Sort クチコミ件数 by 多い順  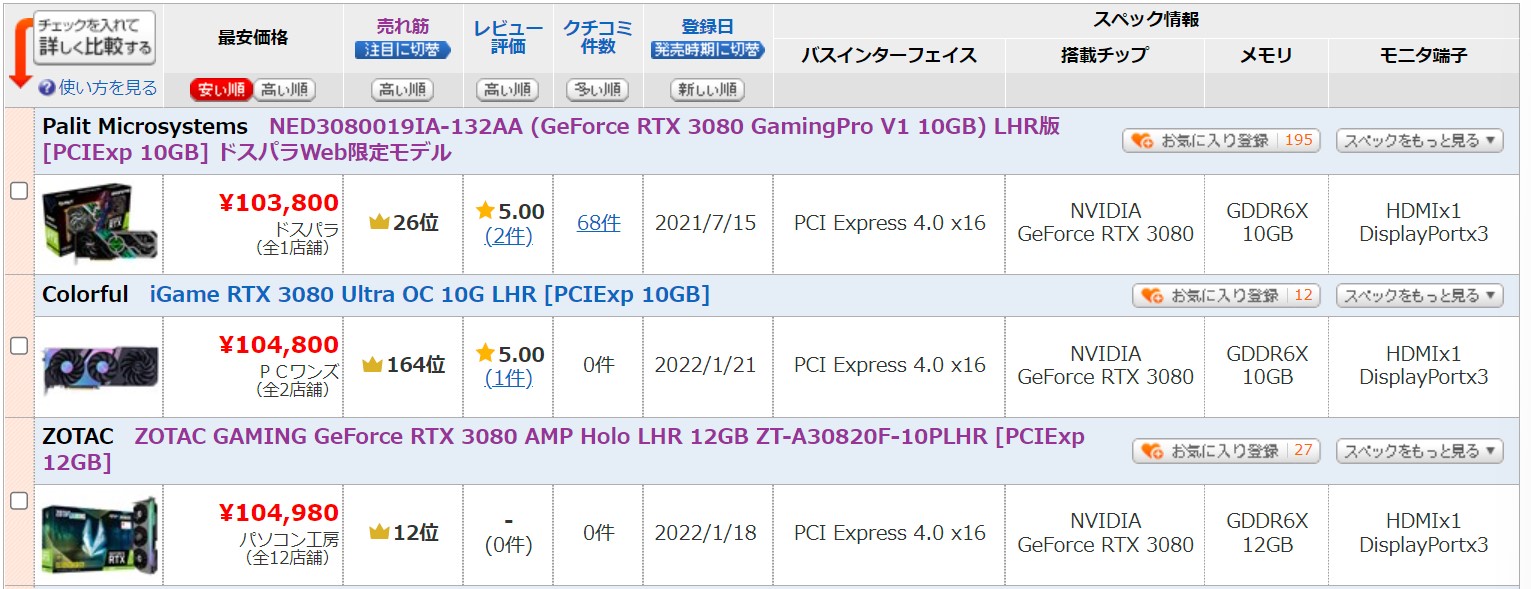pyautogui.click(x=597, y=90)
